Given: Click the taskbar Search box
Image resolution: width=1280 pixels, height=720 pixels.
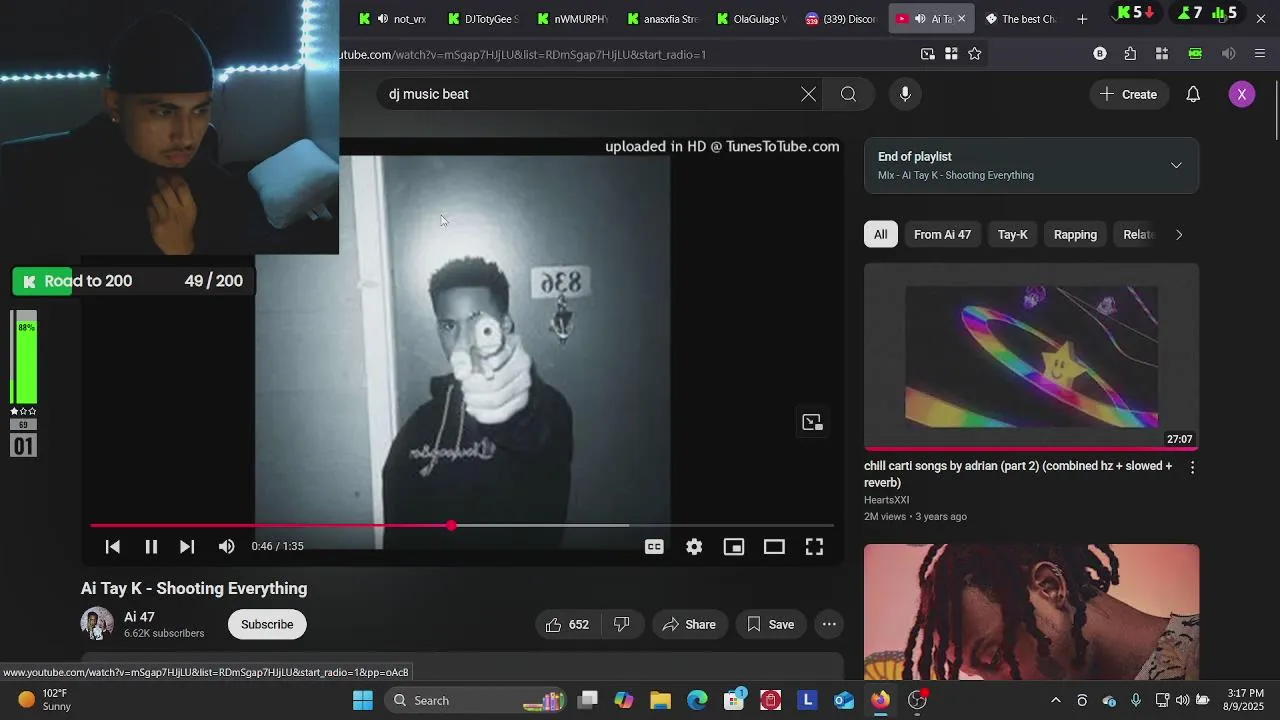Looking at the screenshot, I should (x=476, y=700).
